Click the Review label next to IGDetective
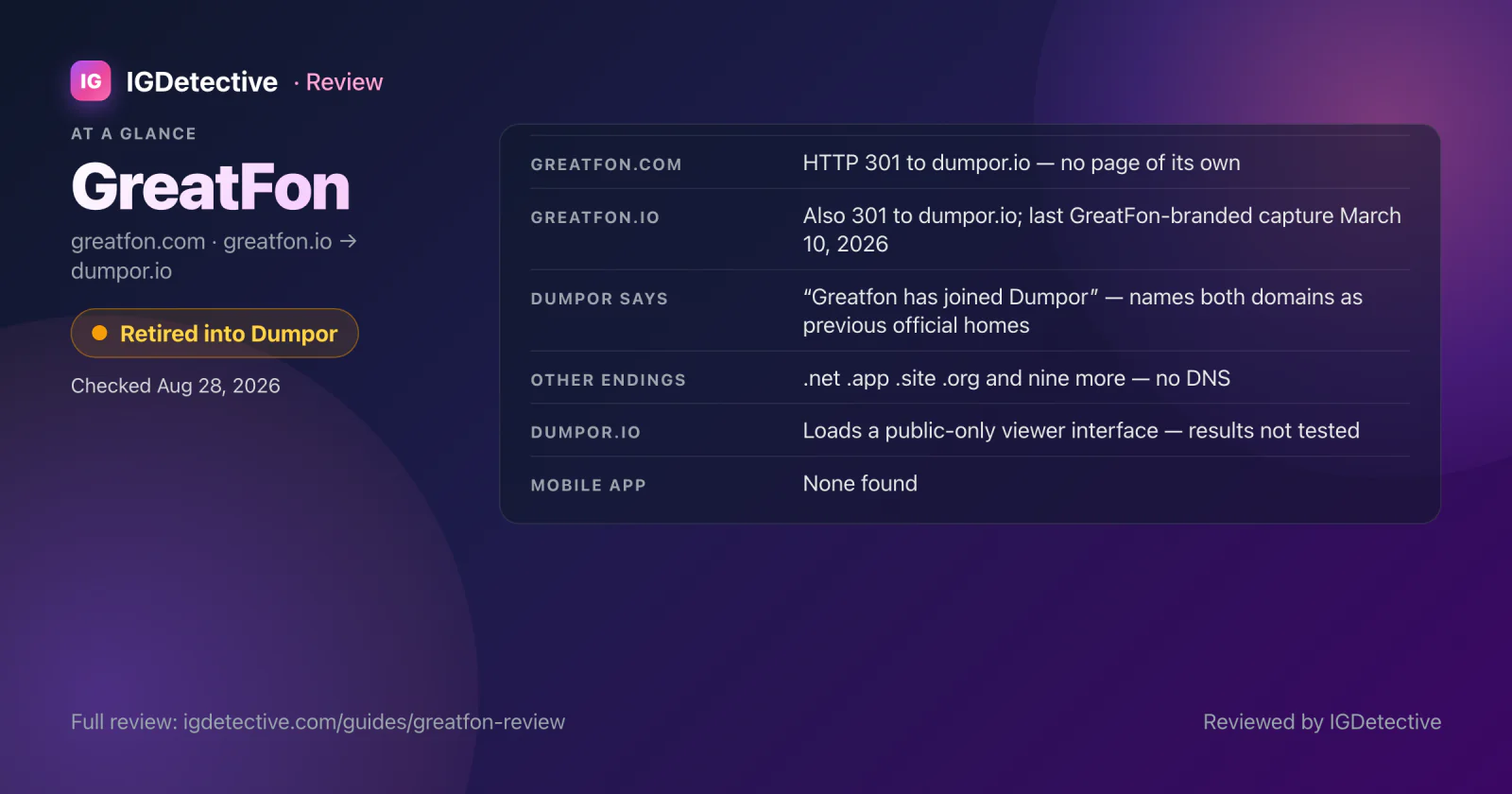 344,82
